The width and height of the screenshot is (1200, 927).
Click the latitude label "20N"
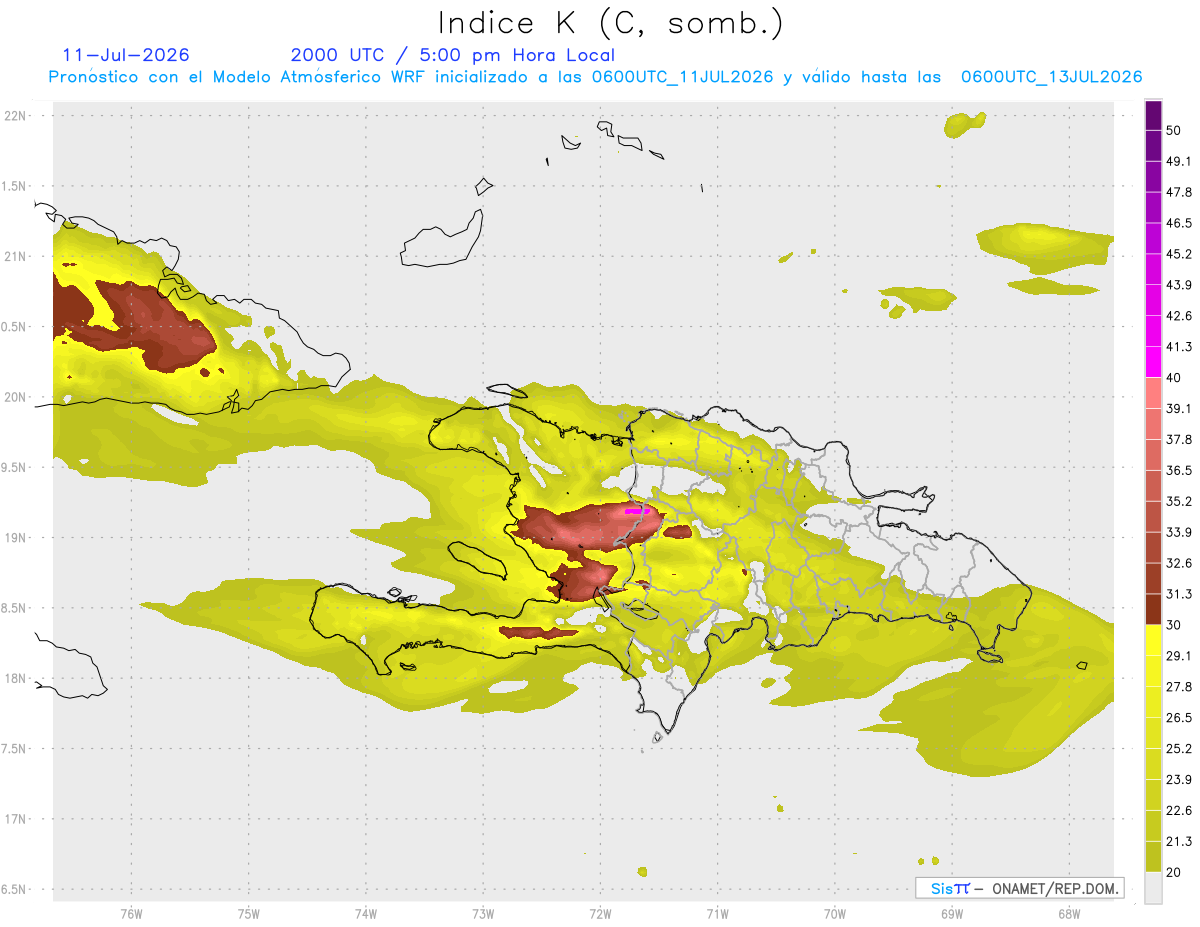(x=17, y=397)
